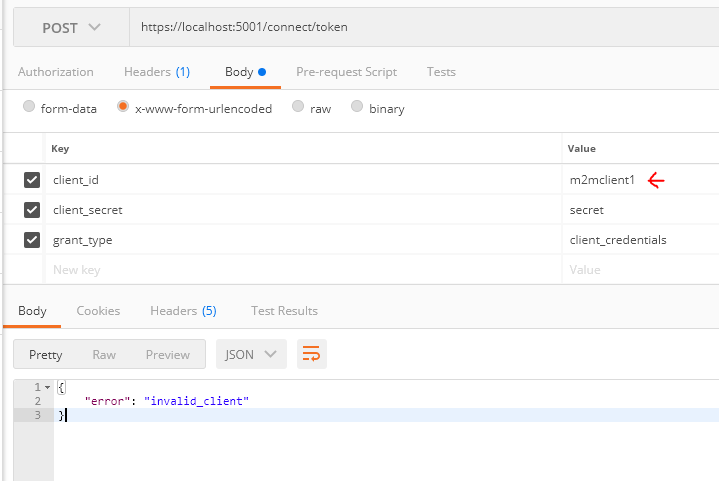Switch to the Authorization tab
Viewport: 719px width, 481px height.
[56, 72]
